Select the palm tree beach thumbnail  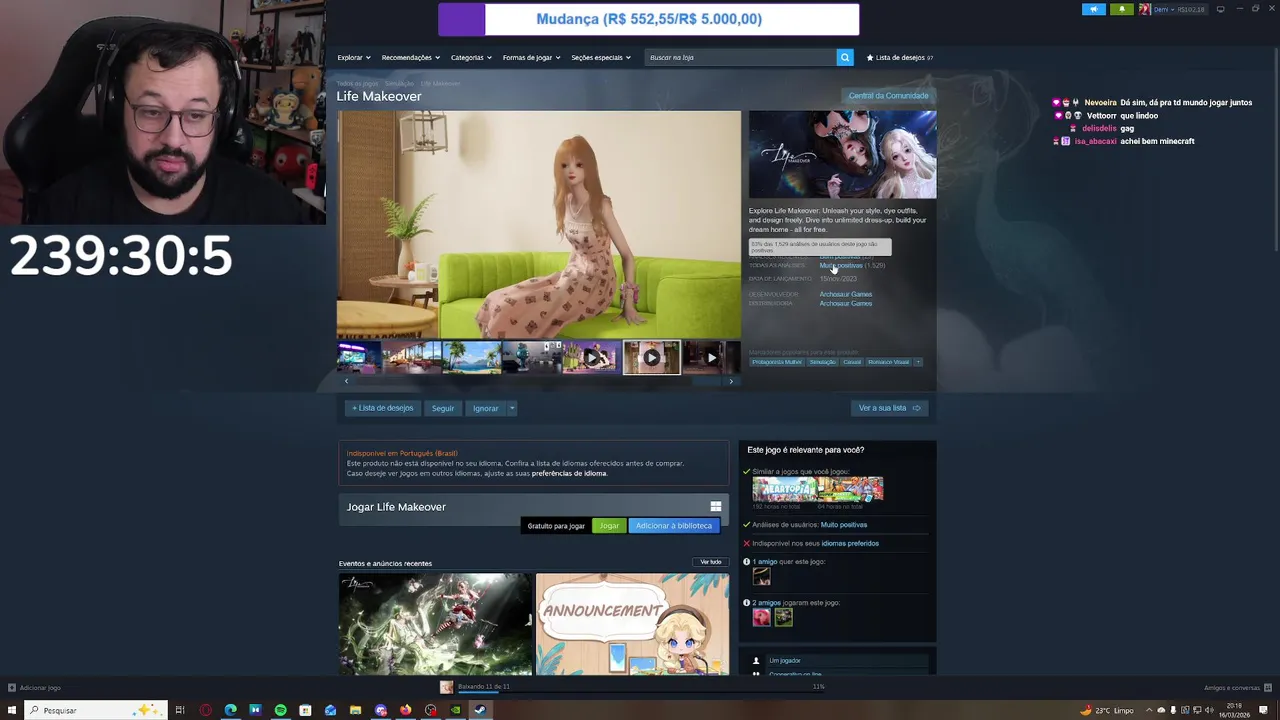tap(471, 357)
